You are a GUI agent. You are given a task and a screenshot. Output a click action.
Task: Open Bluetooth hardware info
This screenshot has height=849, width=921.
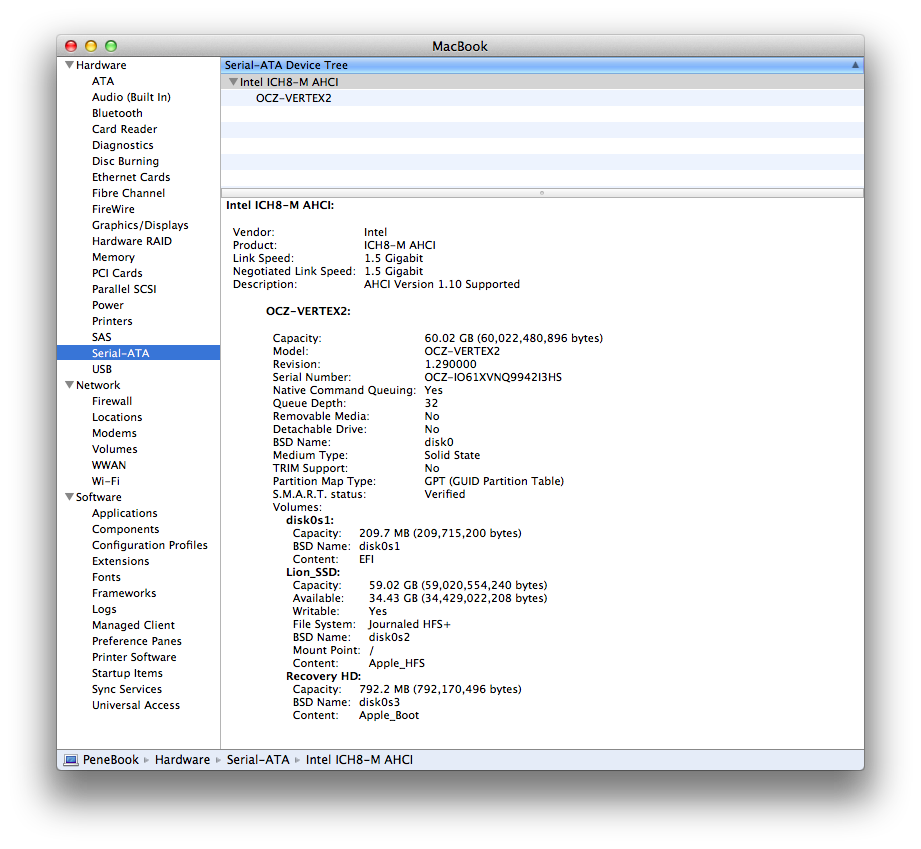pyautogui.click(x=117, y=113)
